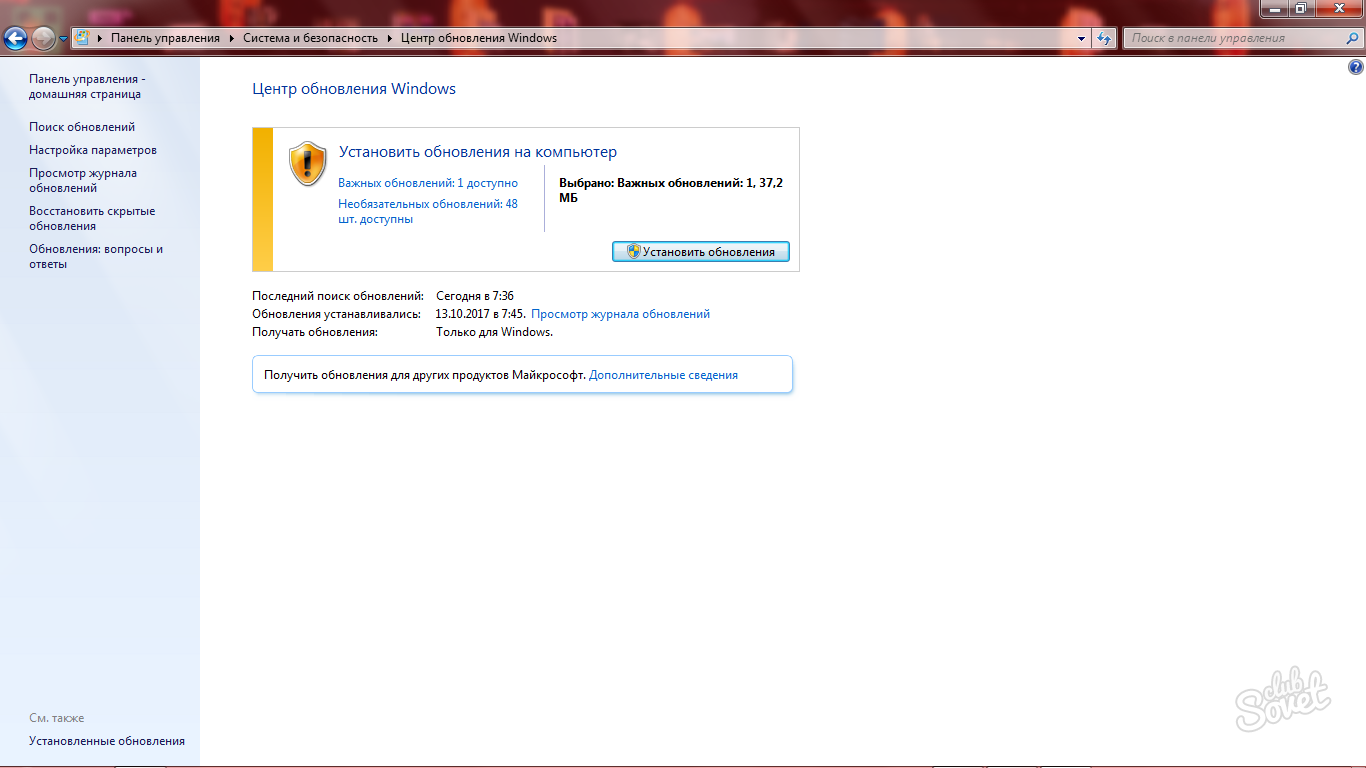Open 'Настройка параметров' in the sidebar
Screen dimensions: 1366x768
[x=93, y=150]
